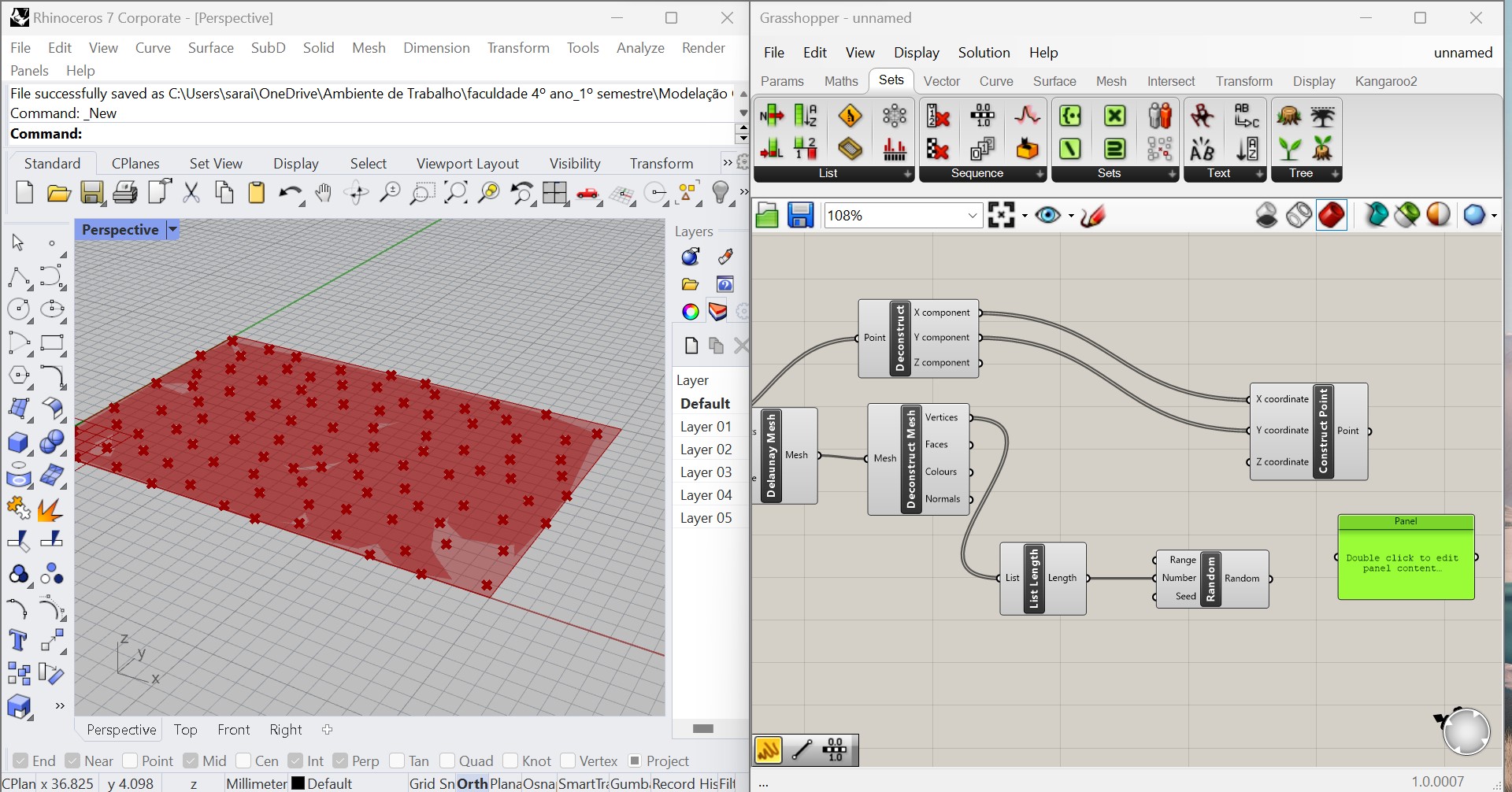Toggle the Int osnap checkbox
Screen dimensions: 1512x792
[296, 761]
